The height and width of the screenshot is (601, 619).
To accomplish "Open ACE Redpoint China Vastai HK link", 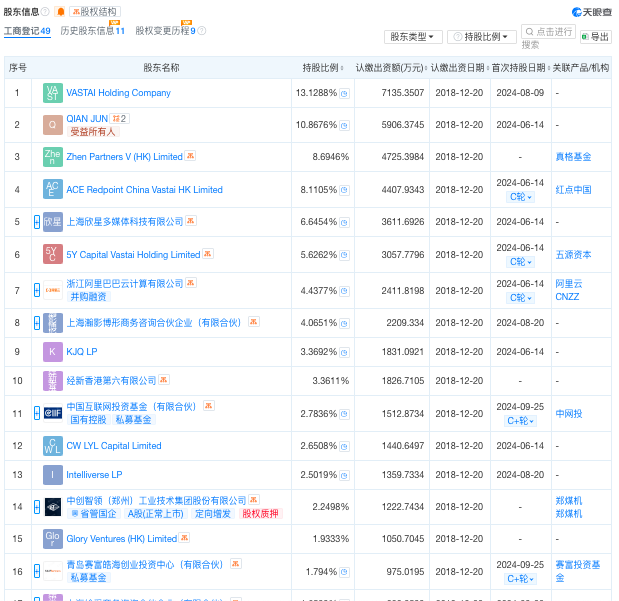I will [x=144, y=190].
